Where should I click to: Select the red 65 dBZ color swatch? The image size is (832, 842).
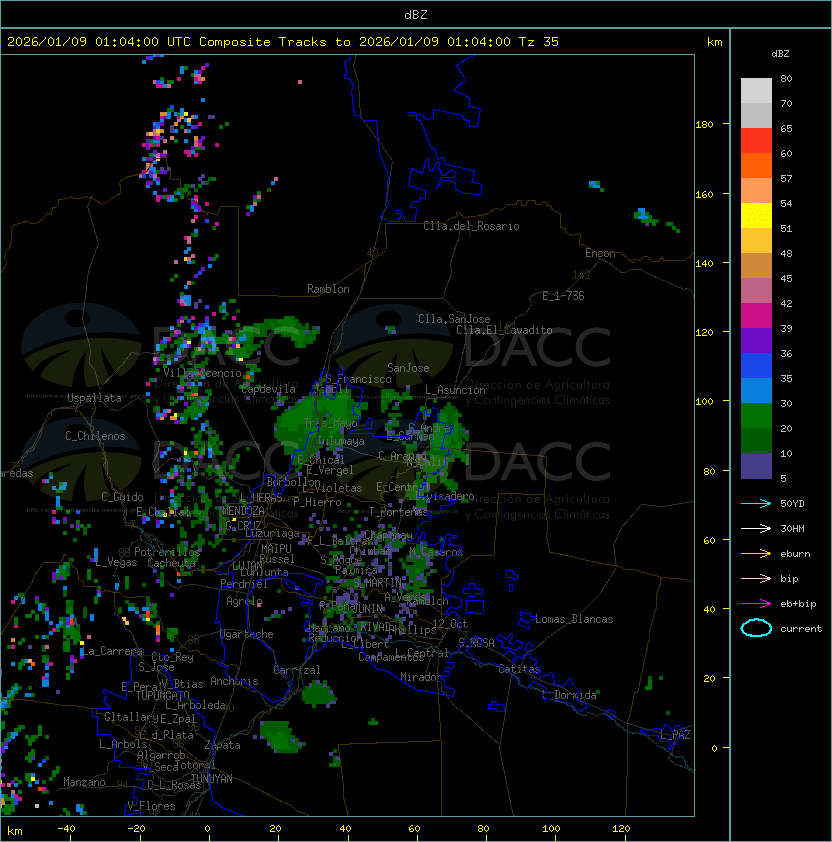[x=756, y=141]
